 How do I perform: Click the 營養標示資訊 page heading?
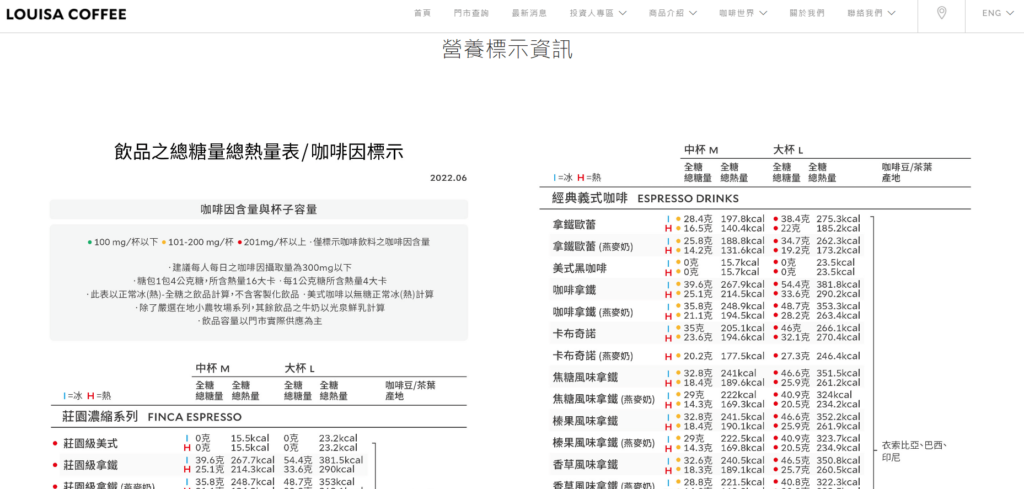[x=507, y=49]
